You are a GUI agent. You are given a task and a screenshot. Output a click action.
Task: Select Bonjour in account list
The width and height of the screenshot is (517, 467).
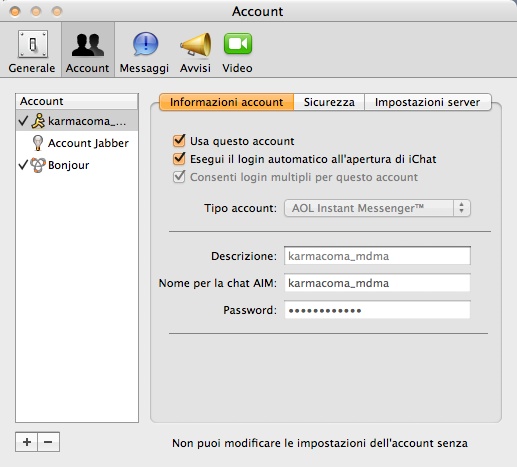[x=77, y=165]
